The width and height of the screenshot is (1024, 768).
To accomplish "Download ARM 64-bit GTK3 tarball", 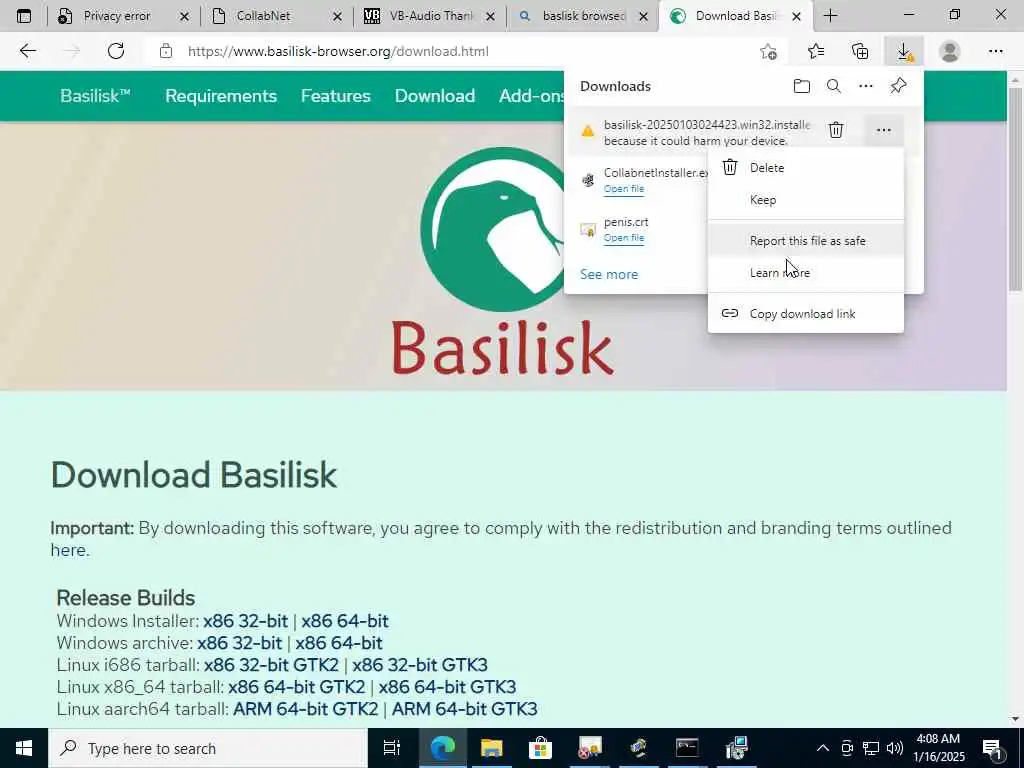I will pyautogui.click(x=465, y=709).
